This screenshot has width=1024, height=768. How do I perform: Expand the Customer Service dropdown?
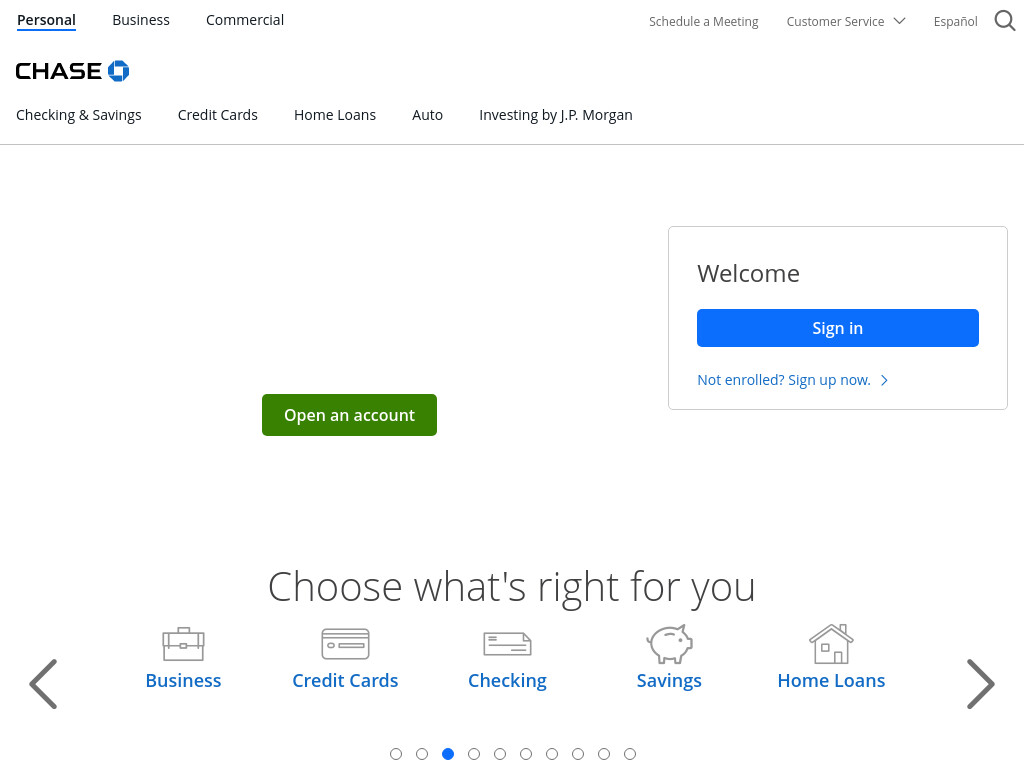tap(846, 22)
